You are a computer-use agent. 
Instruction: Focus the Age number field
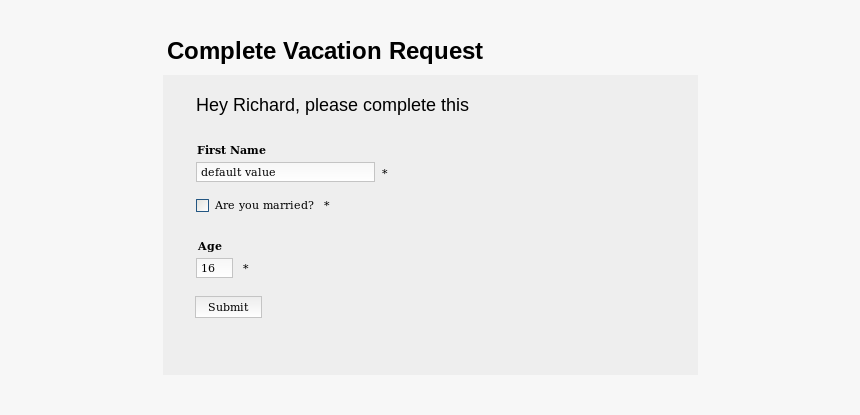pyautogui.click(x=214, y=268)
